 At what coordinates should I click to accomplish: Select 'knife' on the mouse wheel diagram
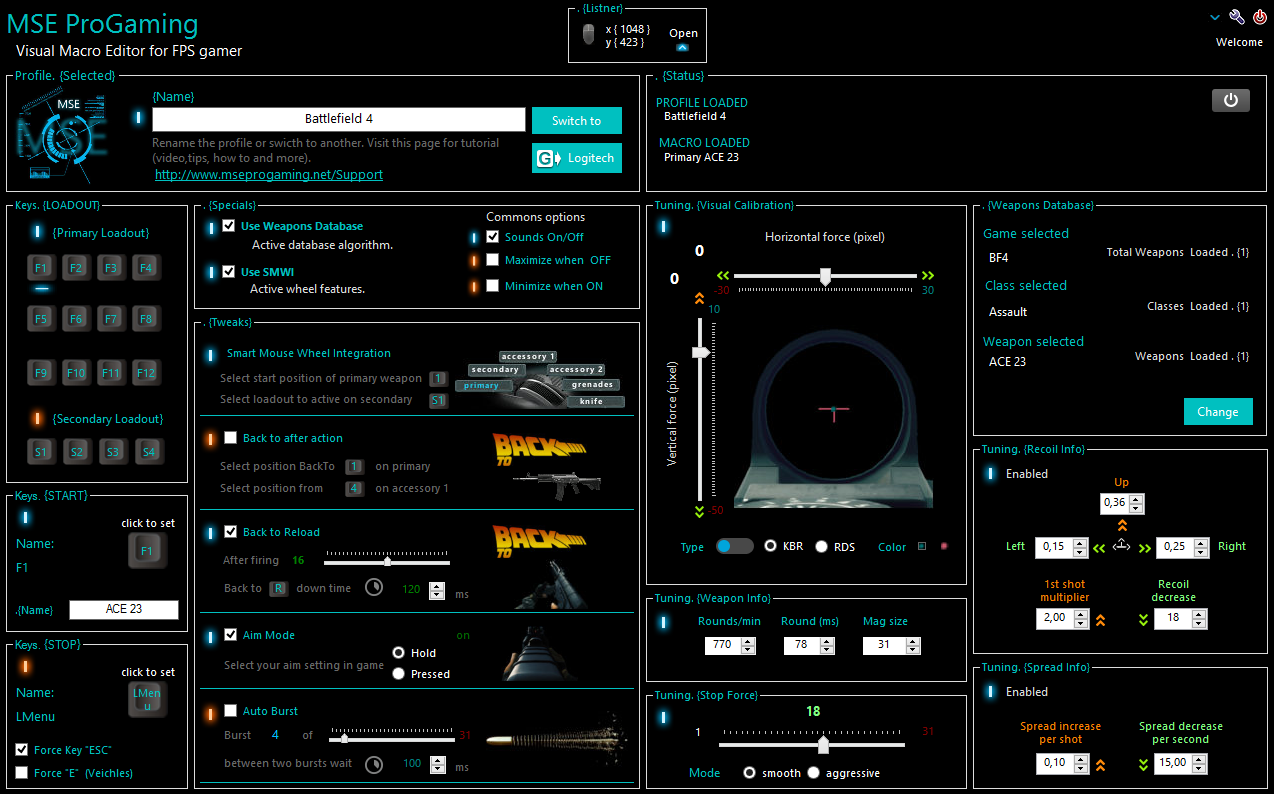tap(596, 401)
